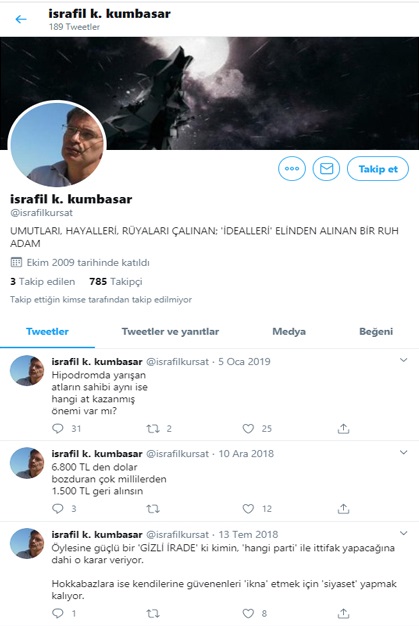Image resolution: width=419 pixels, height=626 pixels.
Task: View the 785 Takipçi followers list
Action: 116,281
